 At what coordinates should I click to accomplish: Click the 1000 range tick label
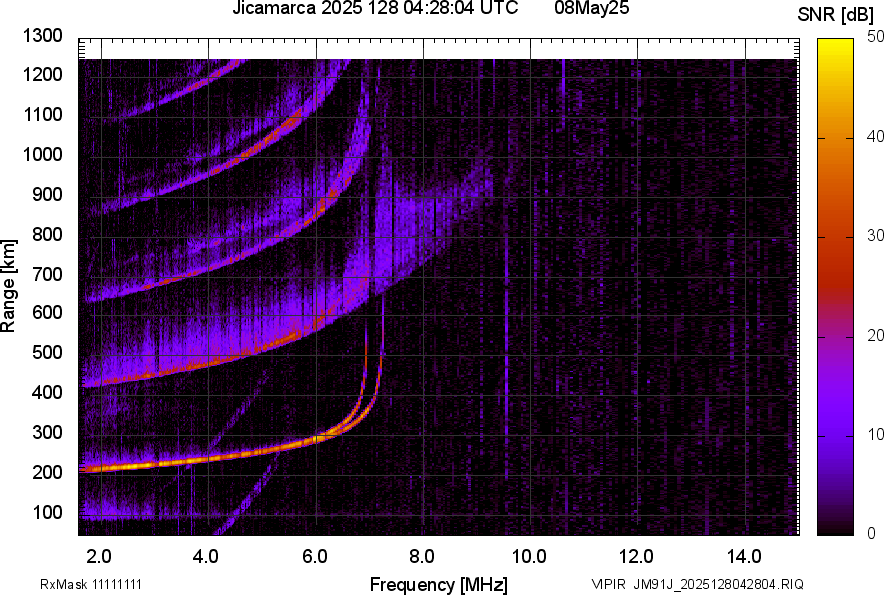[x=42, y=154]
